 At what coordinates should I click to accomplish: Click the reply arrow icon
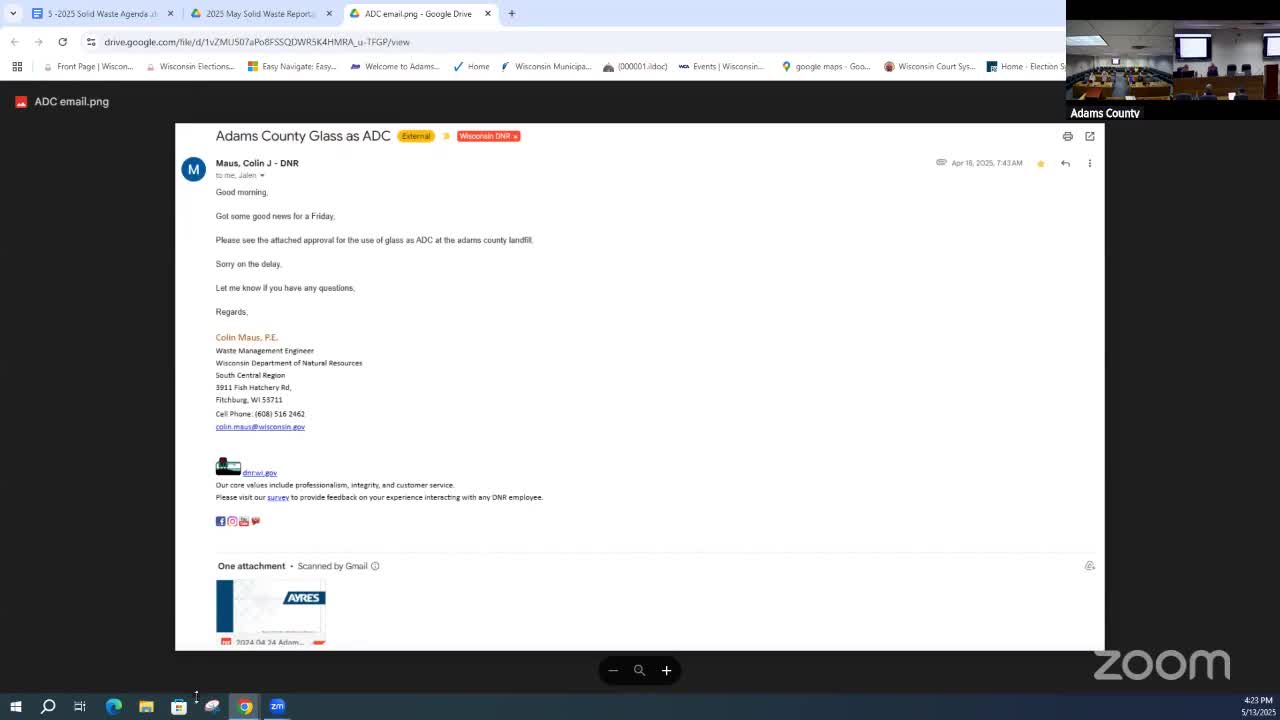(x=1065, y=163)
